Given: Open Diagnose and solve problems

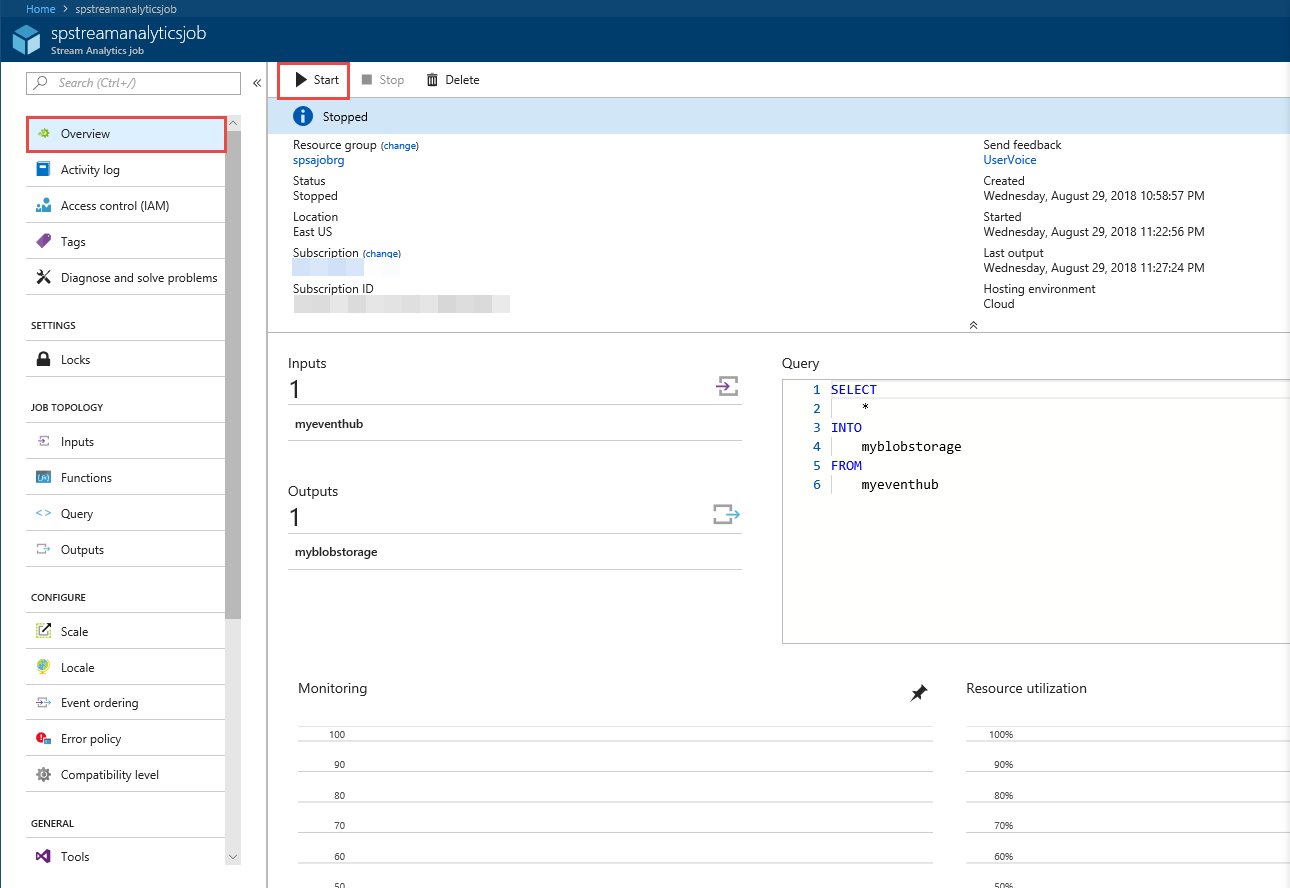Looking at the screenshot, I should point(138,278).
